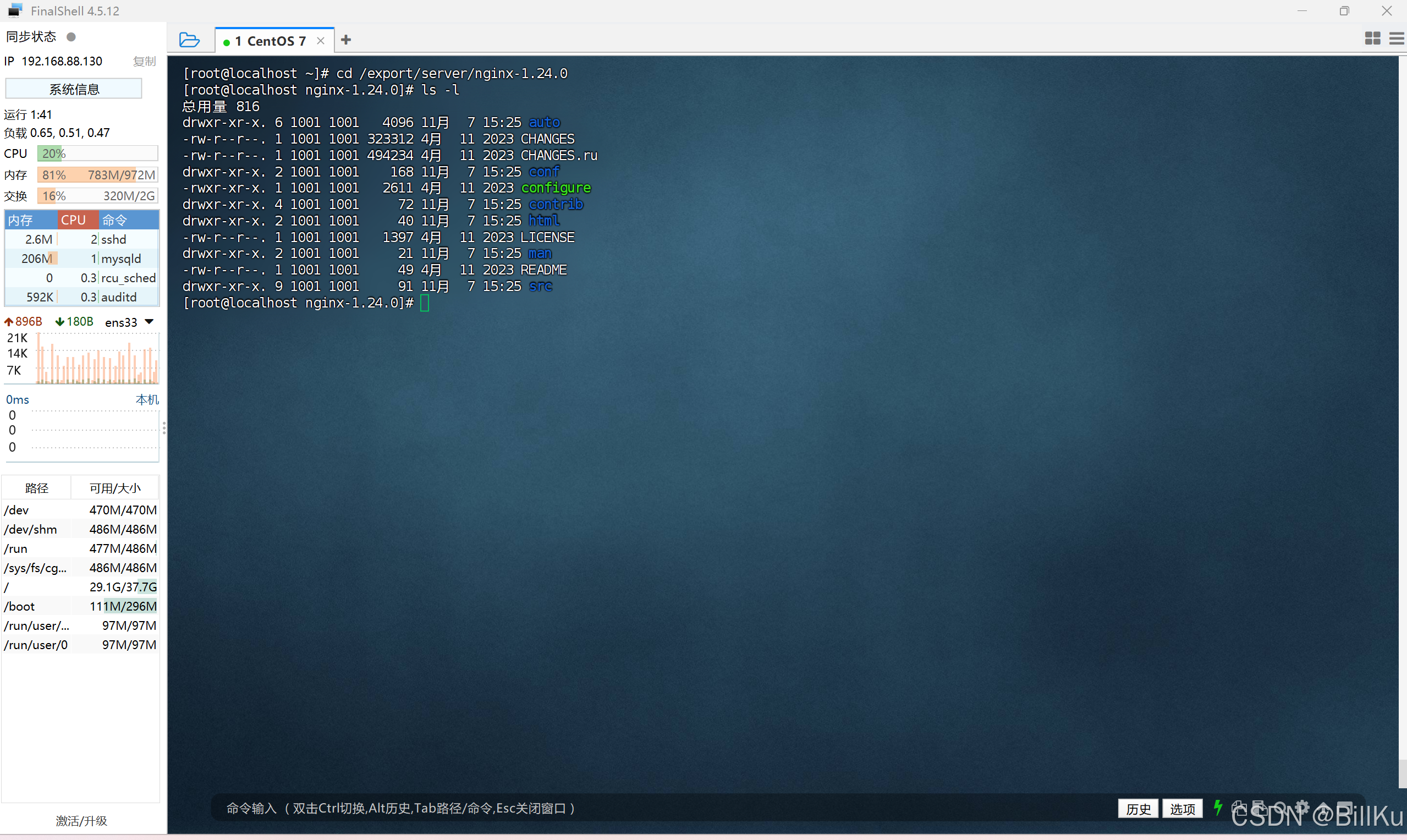Click the FinalShell app icon in title bar
Viewport: 1407px width, 840px height.
[x=15, y=11]
